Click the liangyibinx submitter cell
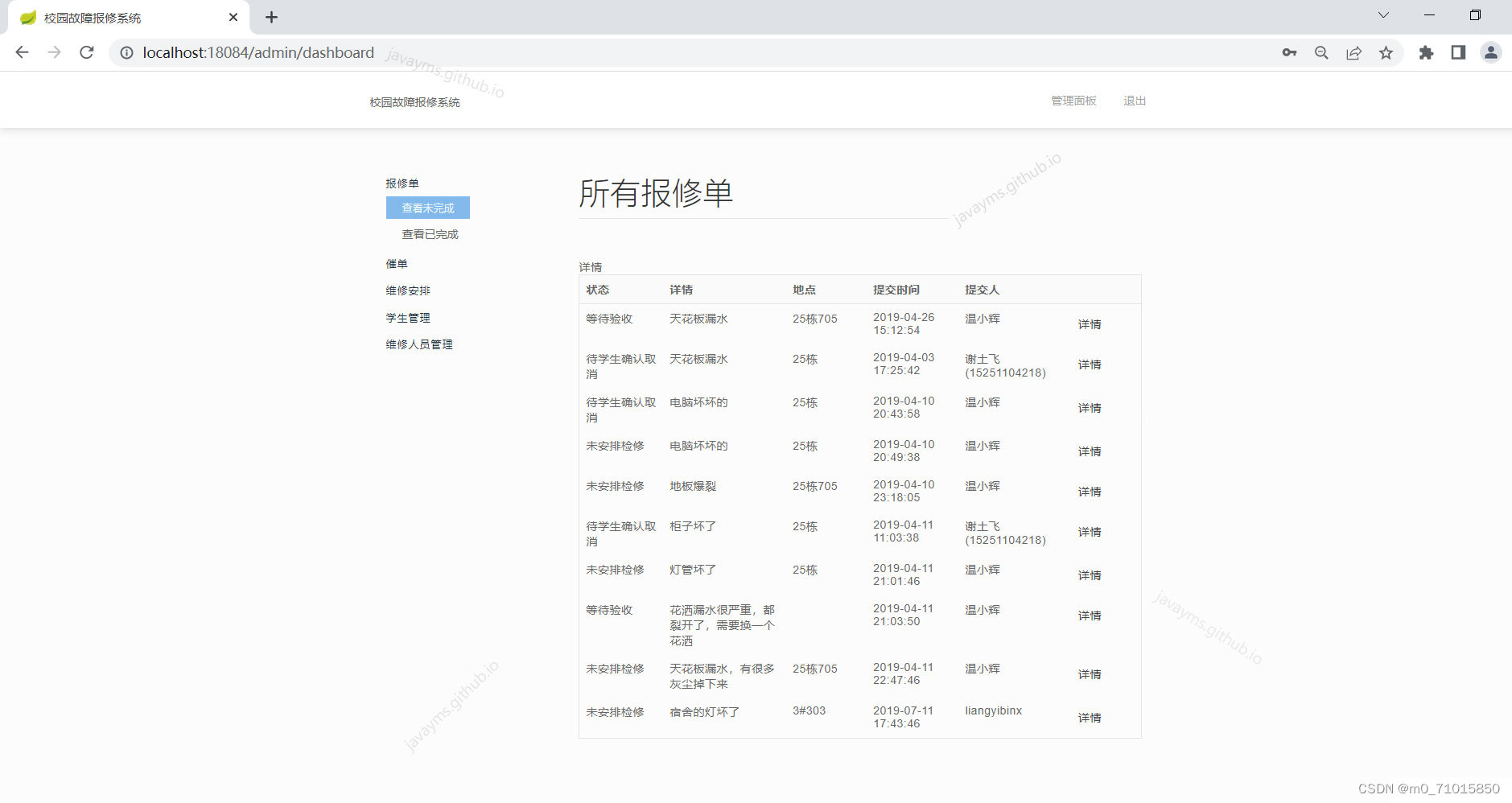1512x803 pixels. (x=993, y=710)
